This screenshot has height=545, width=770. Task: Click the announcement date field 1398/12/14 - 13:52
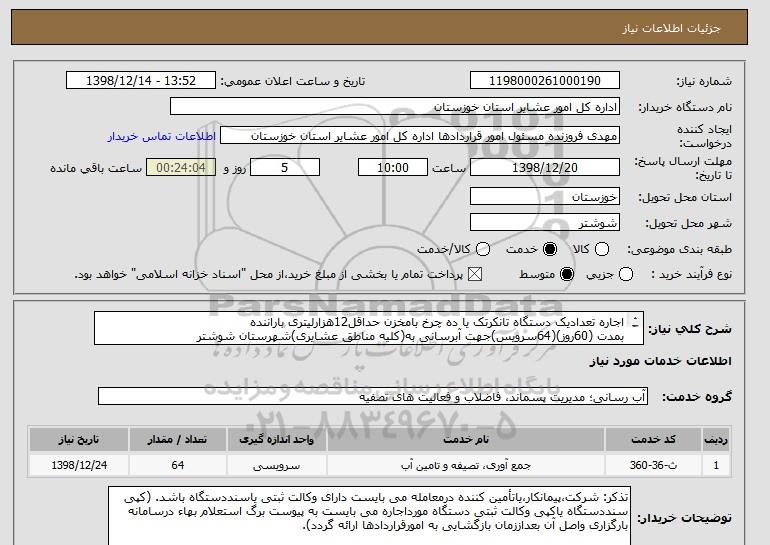click(141, 81)
